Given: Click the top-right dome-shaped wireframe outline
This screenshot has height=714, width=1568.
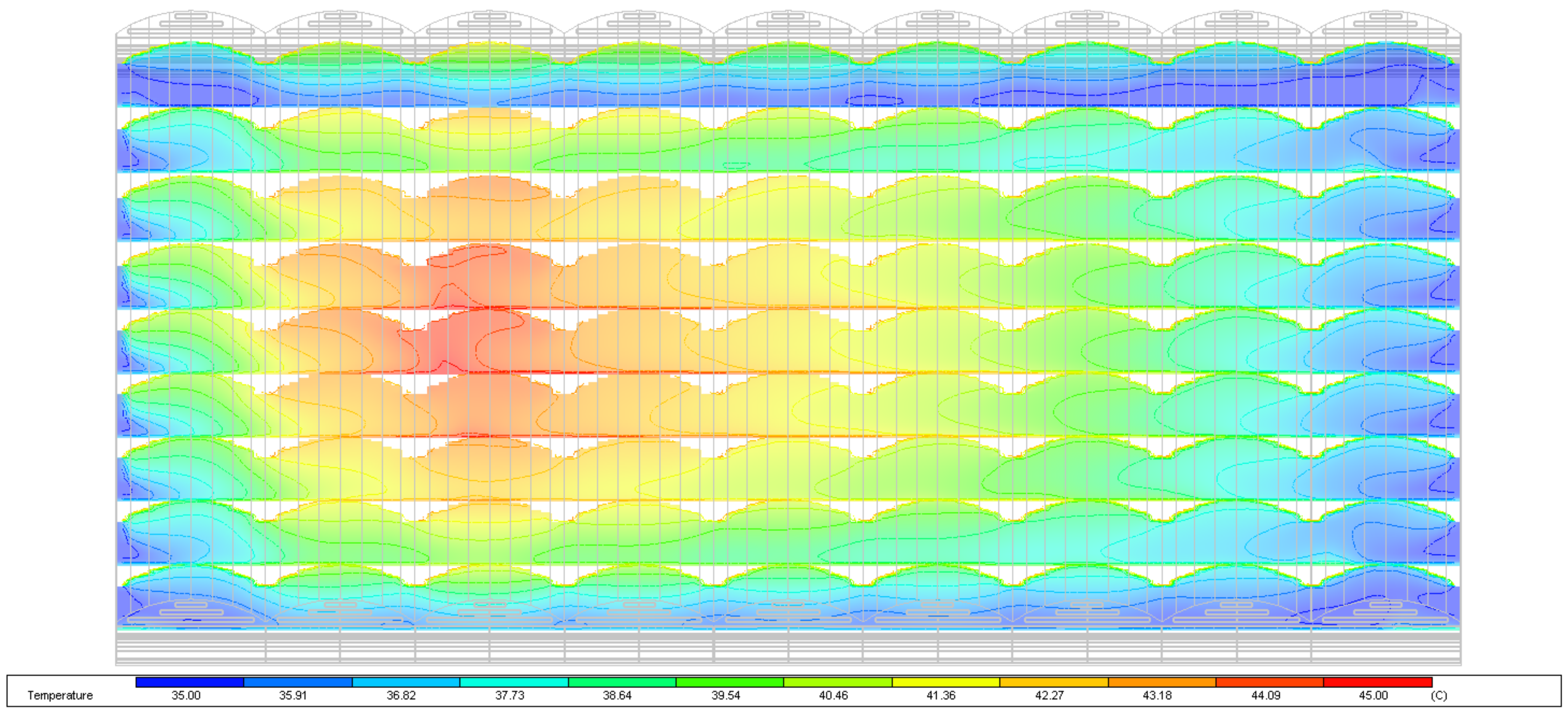Looking at the screenshot, I should (x=1385, y=23).
